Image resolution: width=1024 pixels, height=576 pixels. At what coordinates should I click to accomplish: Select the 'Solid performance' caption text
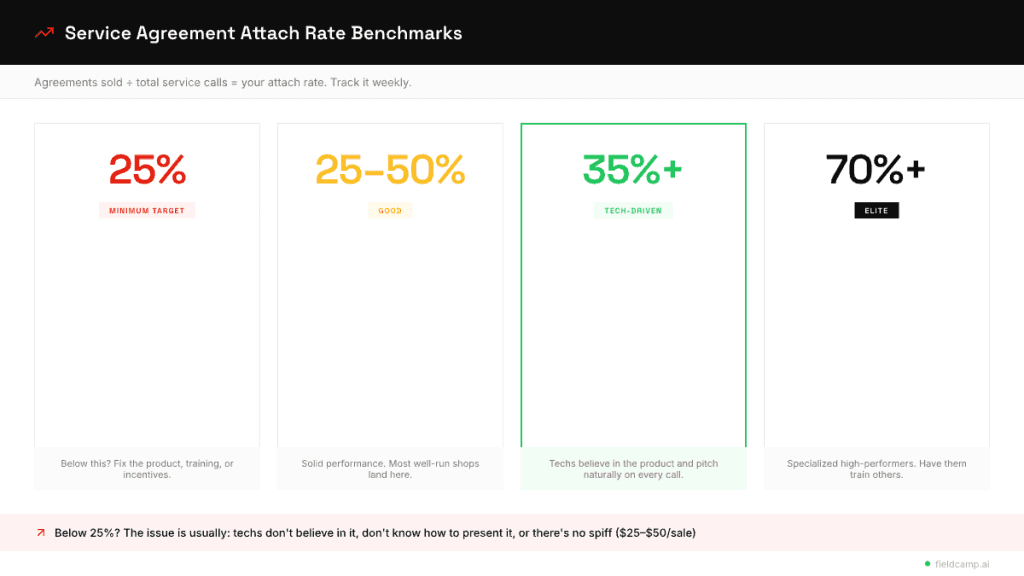click(390, 469)
